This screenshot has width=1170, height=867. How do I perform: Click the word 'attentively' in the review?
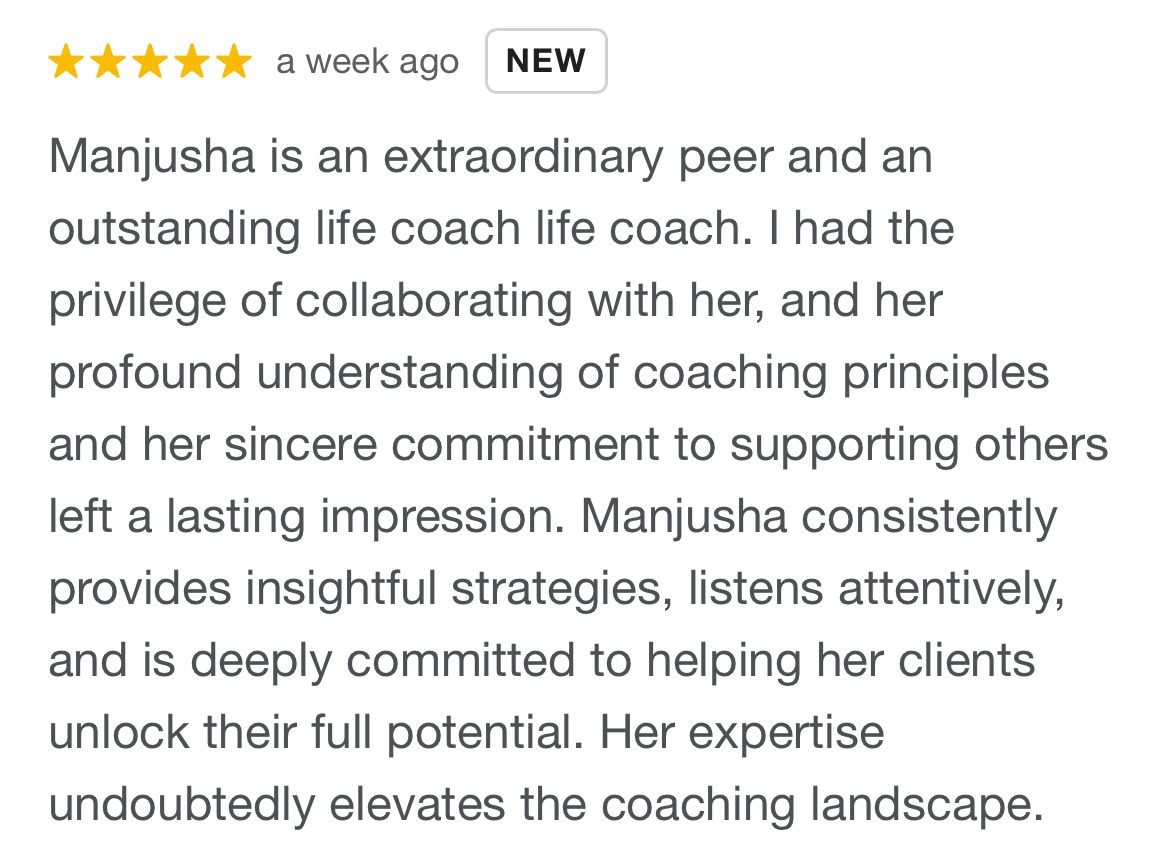[951, 589]
